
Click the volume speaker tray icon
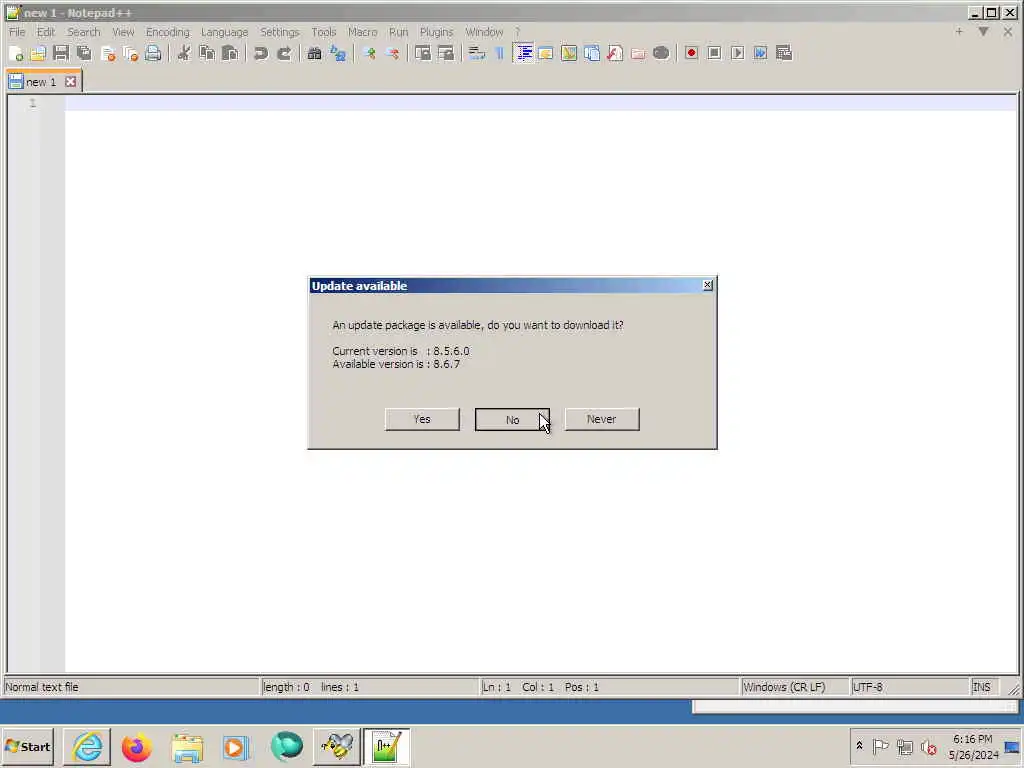point(928,746)
